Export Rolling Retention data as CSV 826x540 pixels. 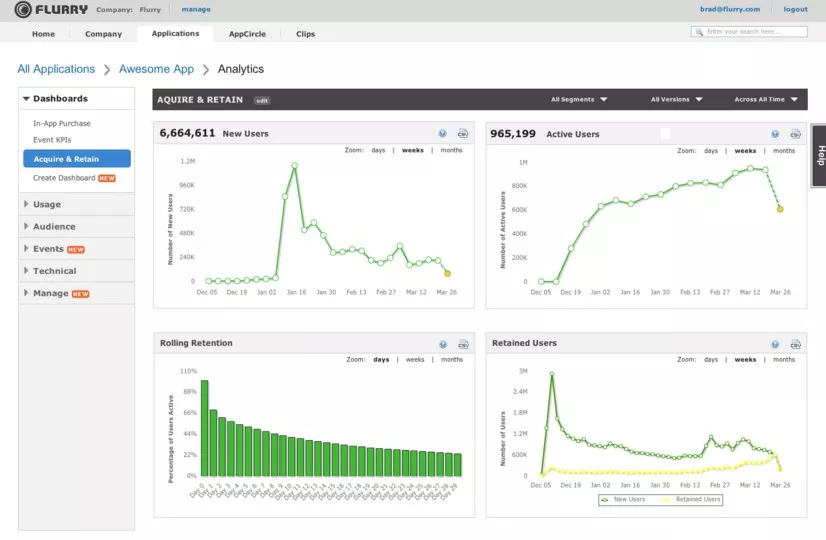point(463,345)
